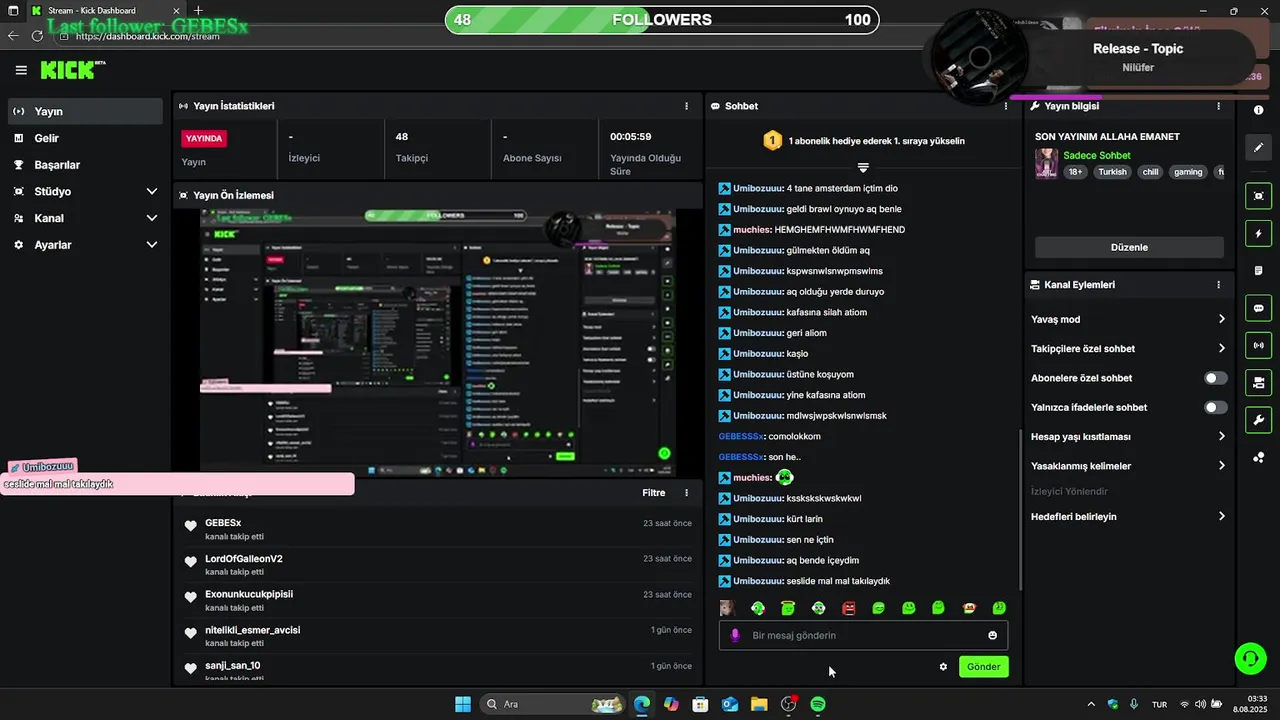Click the green support headset bubble

(x=1250, y=658)
